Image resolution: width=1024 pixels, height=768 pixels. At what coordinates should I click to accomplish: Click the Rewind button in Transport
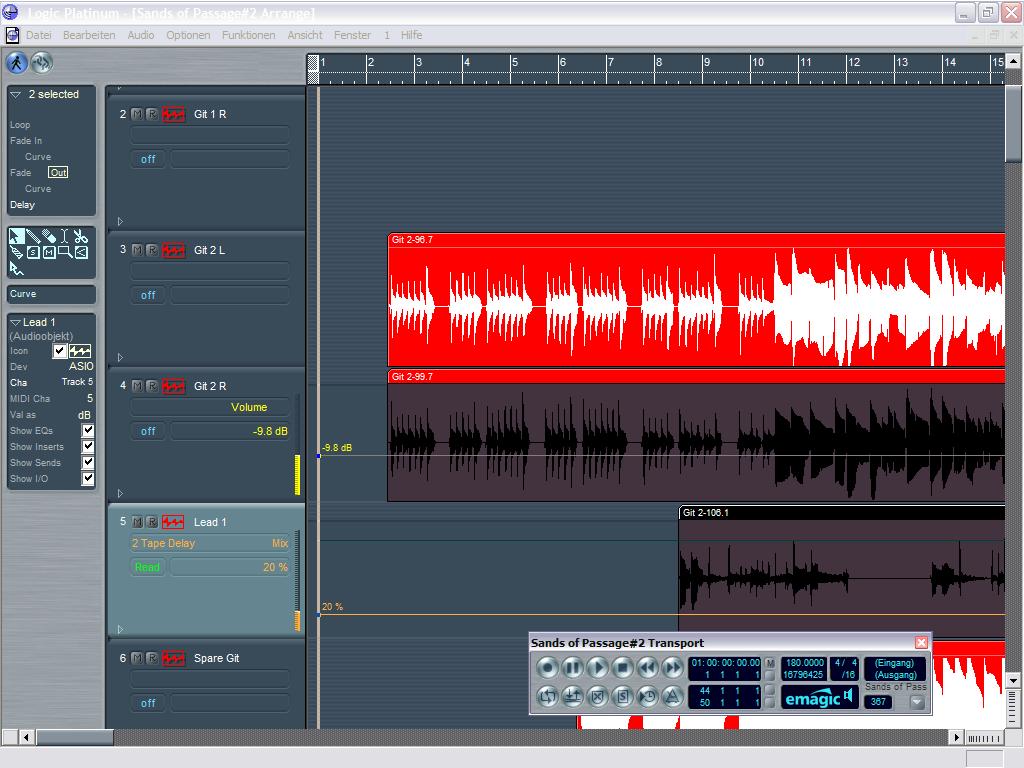[647, 668]
